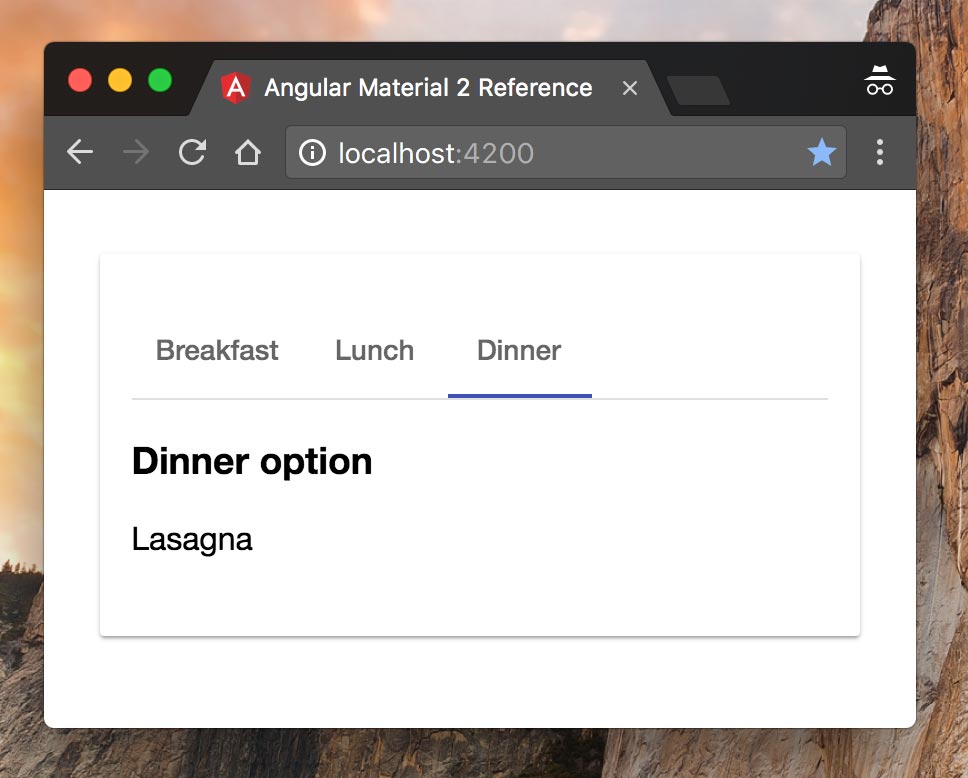Screen dimensions: 968x778
Task: Close the Angular Material 2 Reference tab
Action: pyautogui.click(x=630, y=88)
